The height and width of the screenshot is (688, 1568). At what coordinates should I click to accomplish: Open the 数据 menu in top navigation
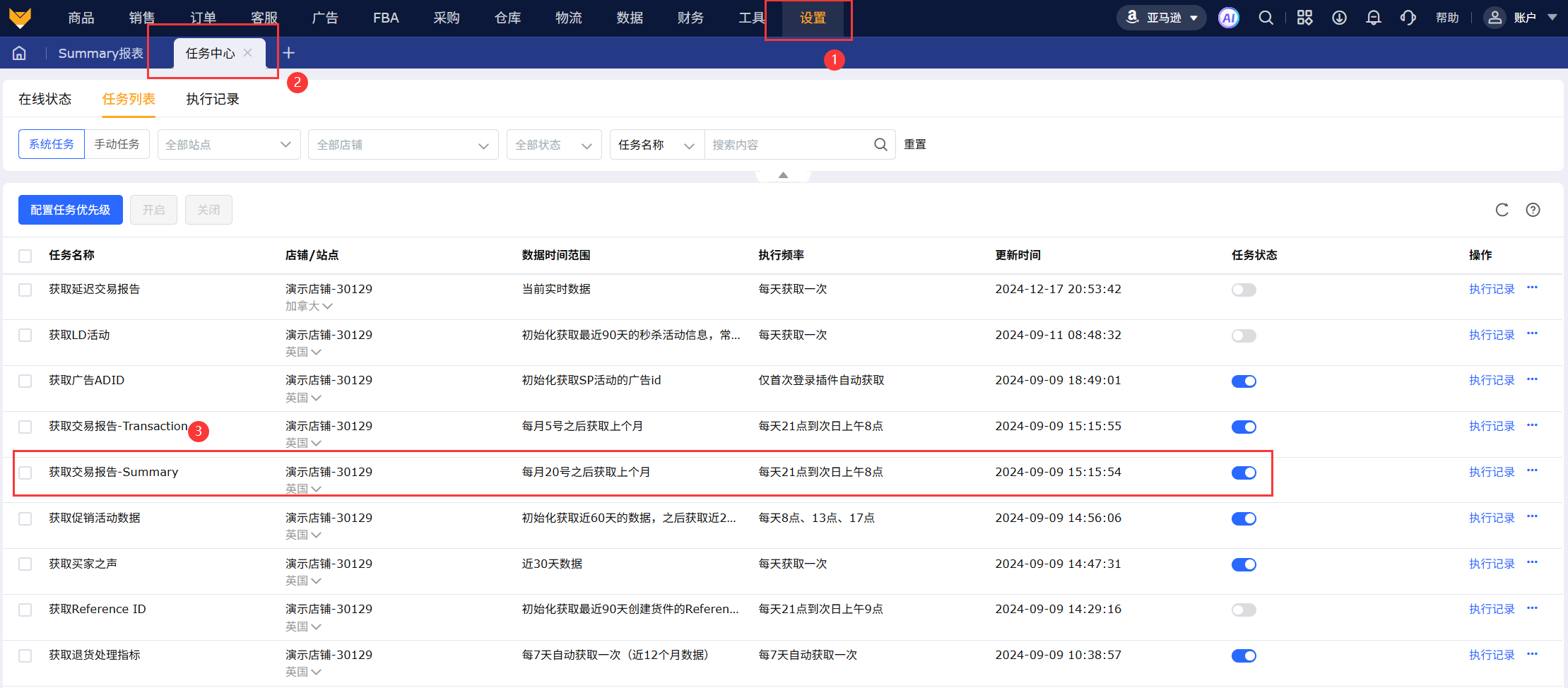point(629,18)
